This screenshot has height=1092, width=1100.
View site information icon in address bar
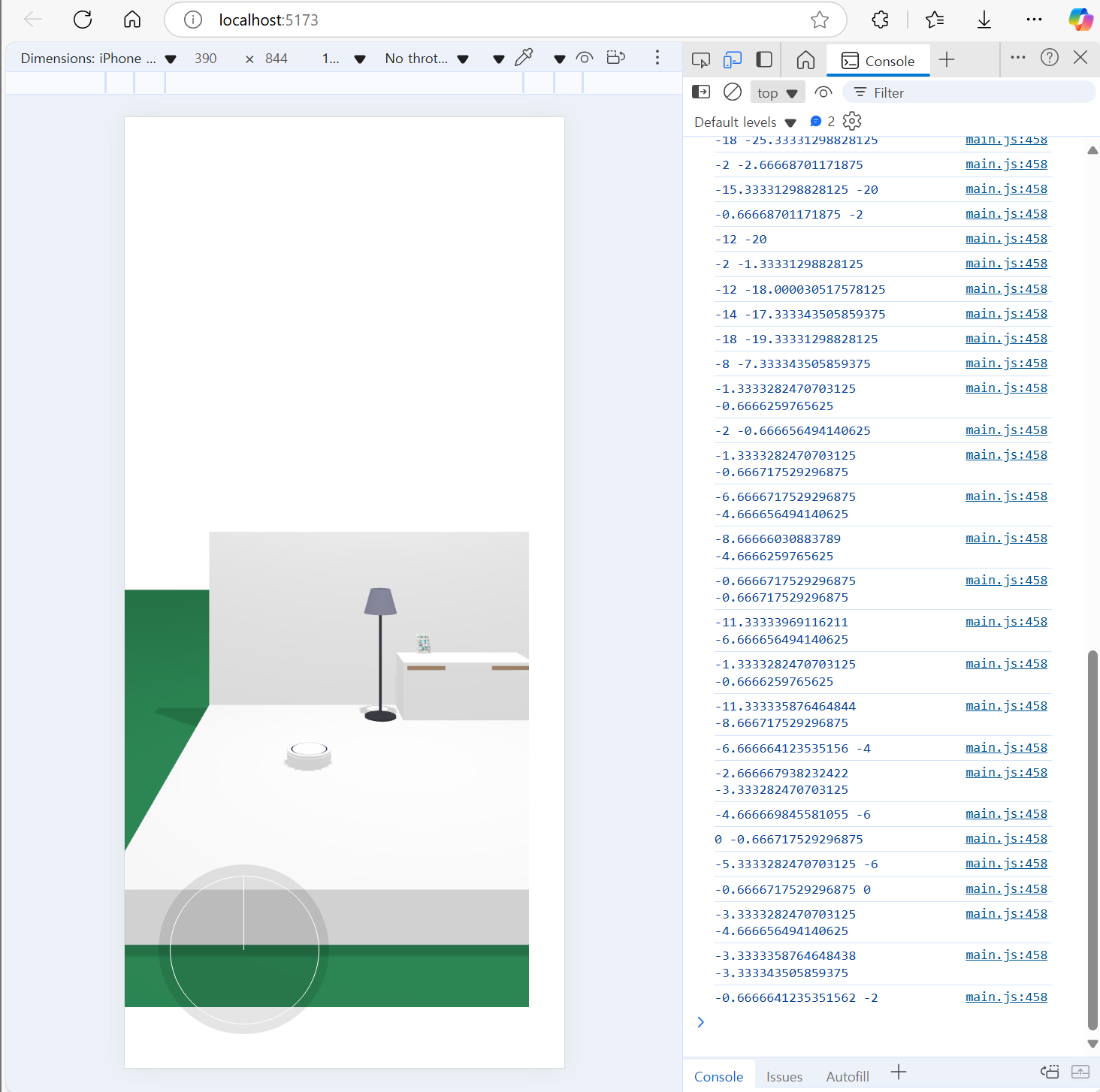(193, 20)
